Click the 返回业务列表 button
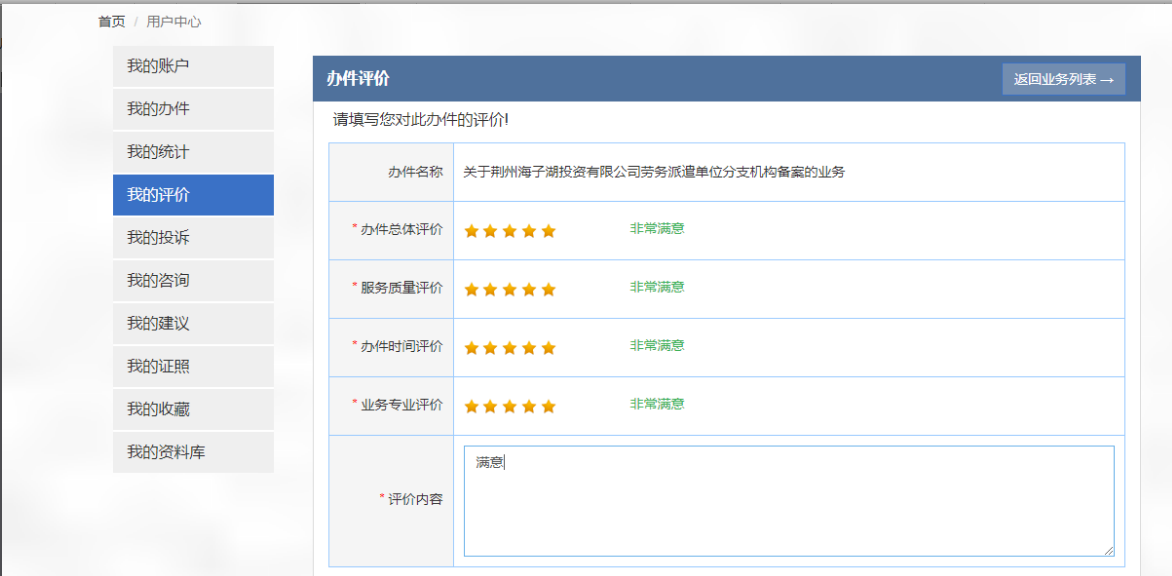The height and width of the screenshot is (576, 1172). click(1063, 80)
